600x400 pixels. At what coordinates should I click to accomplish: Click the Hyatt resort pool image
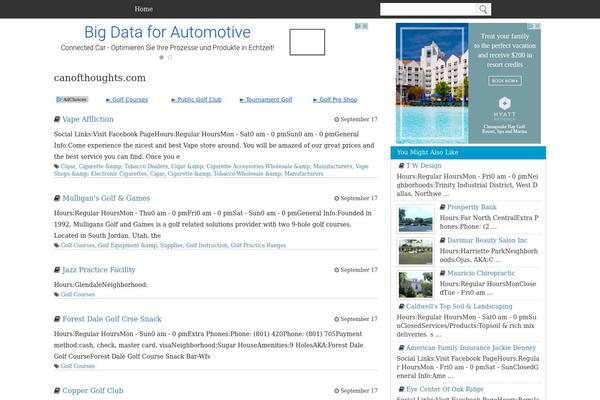pyautogui.click(x=432, y=83)
